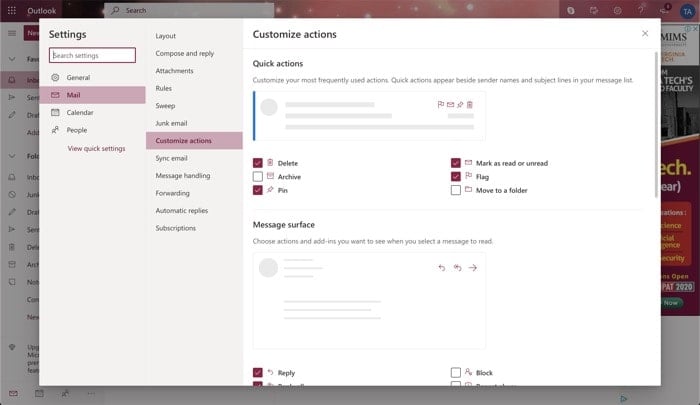Click the forward arrow in message preview
Screen dimensions: 700x405
[x=473, y=267]
